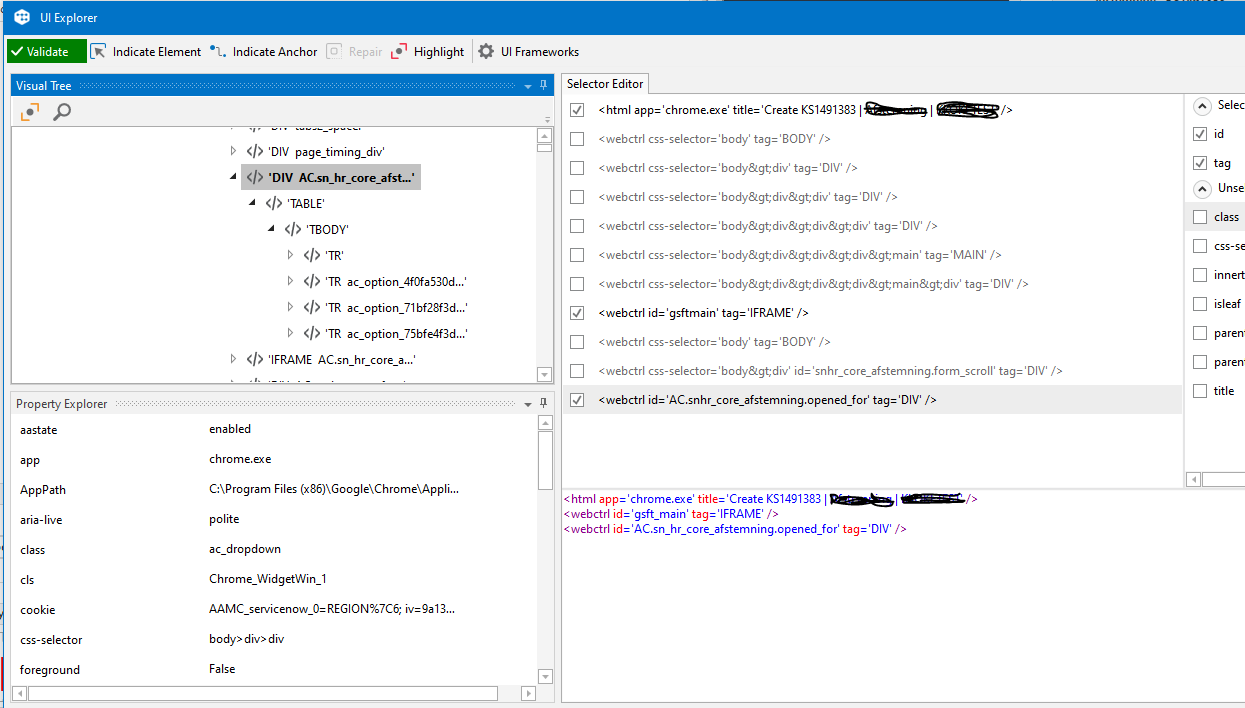1245x708 pixels.
Task: Uncheck the id='gsftmain' IFRAME selector row
Action: point(577,313)
